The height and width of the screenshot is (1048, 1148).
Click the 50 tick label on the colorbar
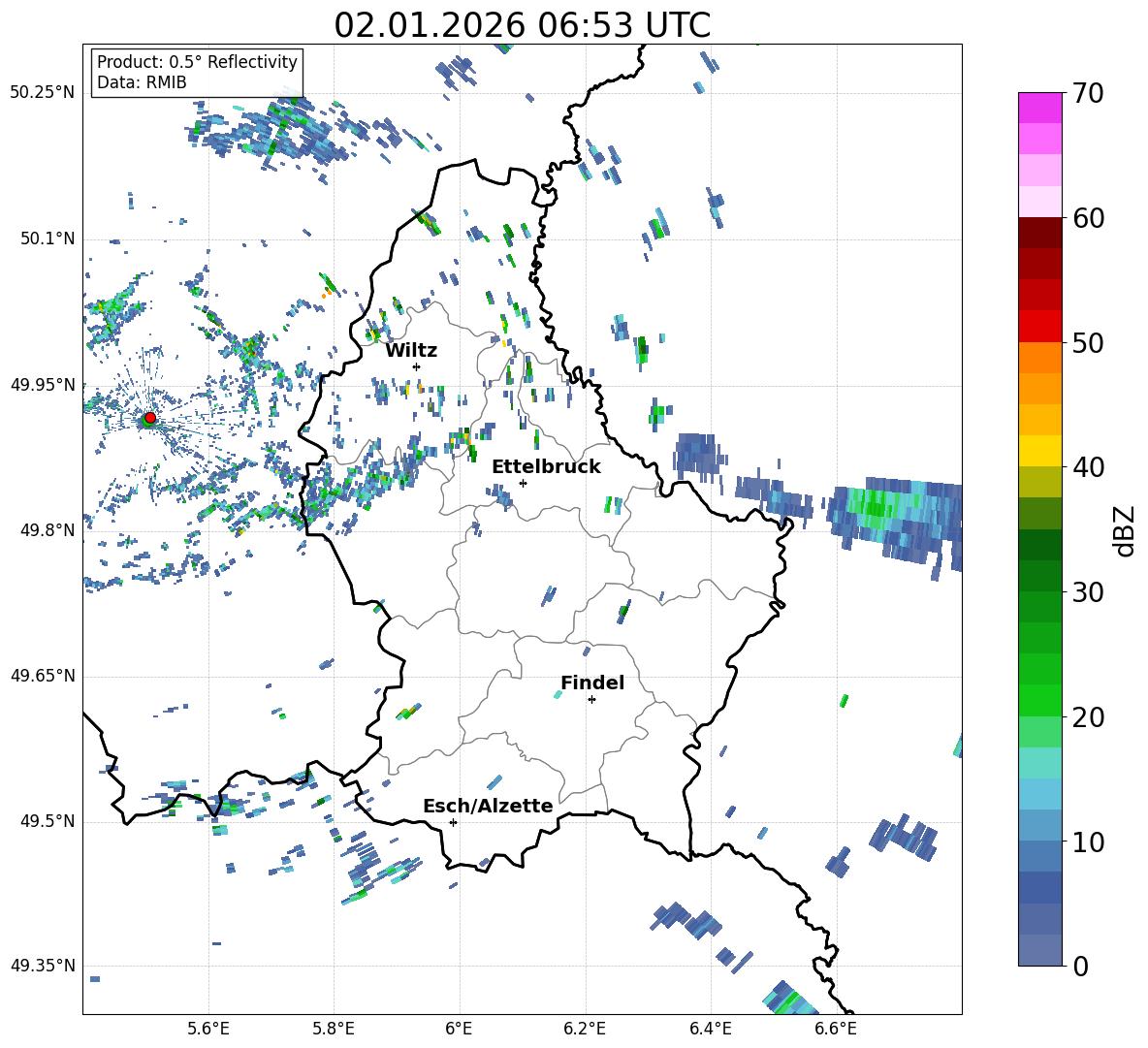coord(1088,343)
